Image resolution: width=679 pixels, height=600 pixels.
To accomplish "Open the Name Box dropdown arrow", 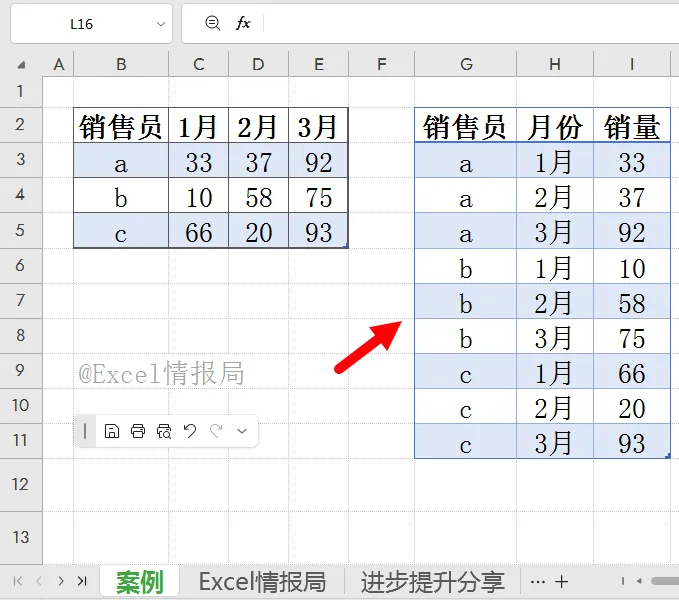I will [161, 24].
